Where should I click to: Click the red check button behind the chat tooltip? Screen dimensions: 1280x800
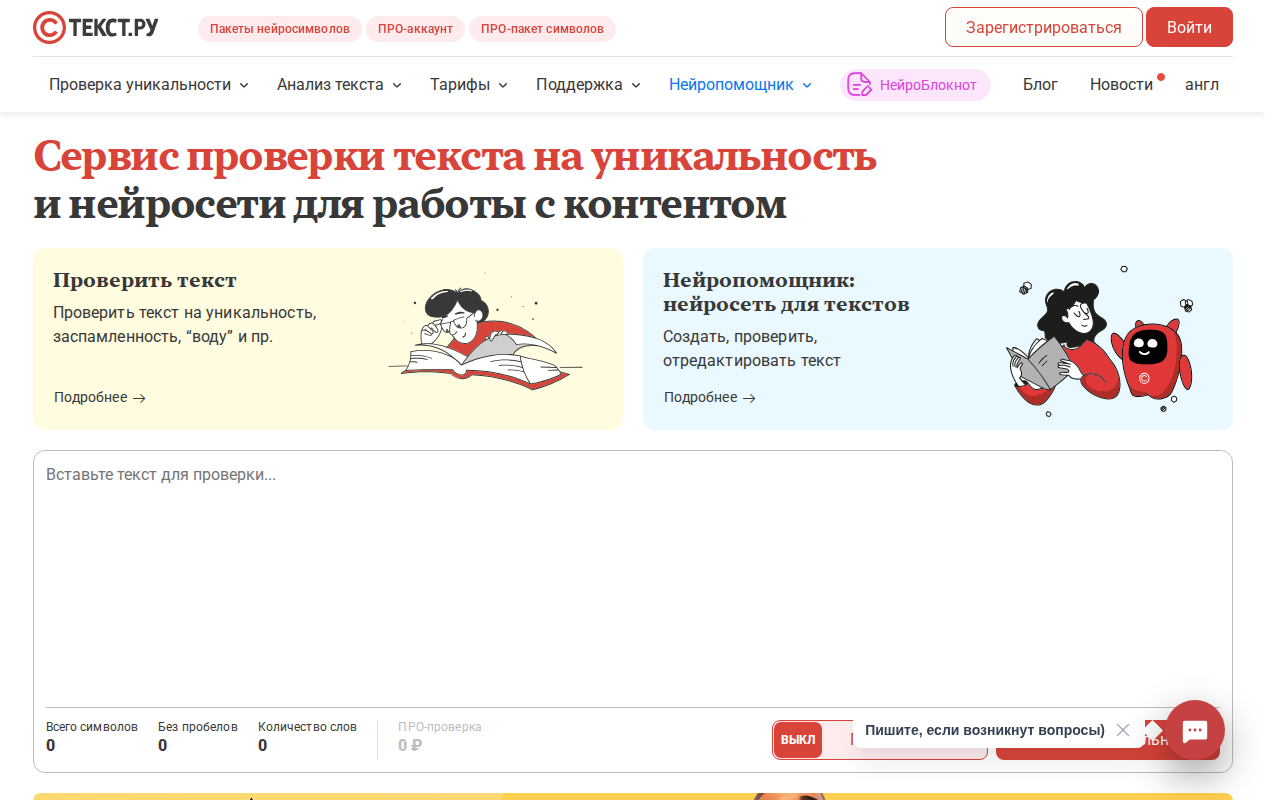(1108, 741)
